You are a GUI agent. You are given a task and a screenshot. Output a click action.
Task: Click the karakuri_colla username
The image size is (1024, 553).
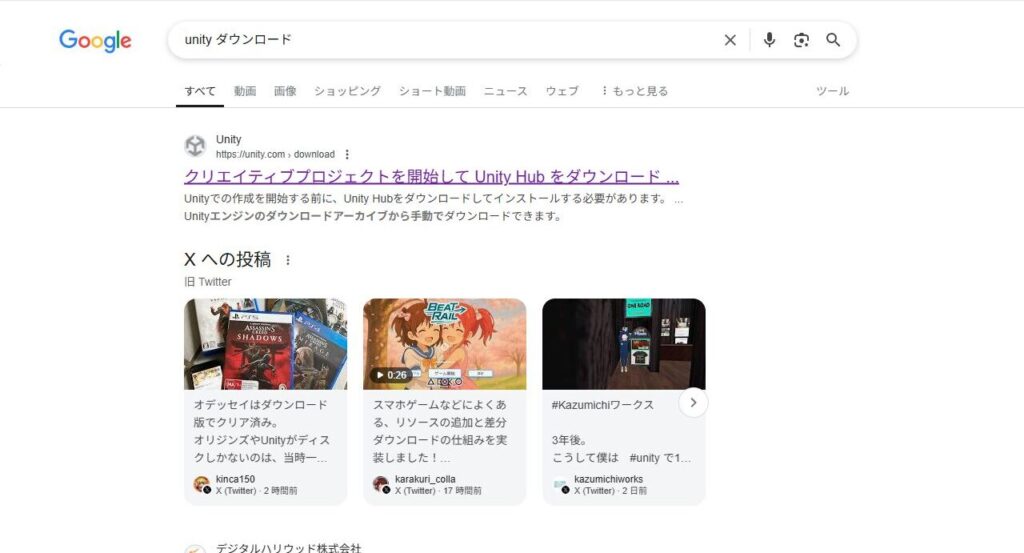coord(425,479)
